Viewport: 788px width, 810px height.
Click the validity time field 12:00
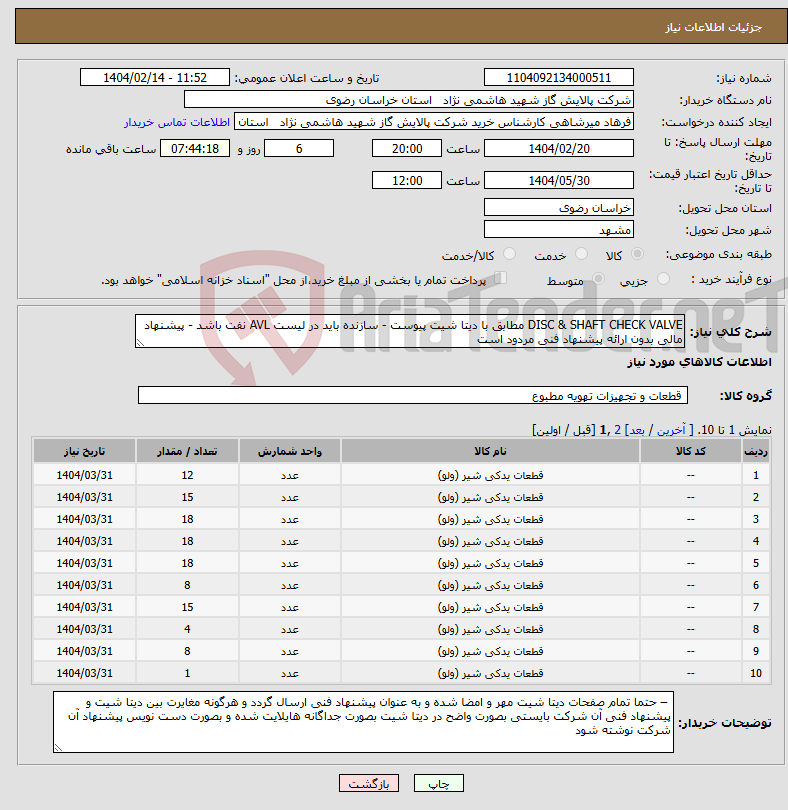[407, 180]
